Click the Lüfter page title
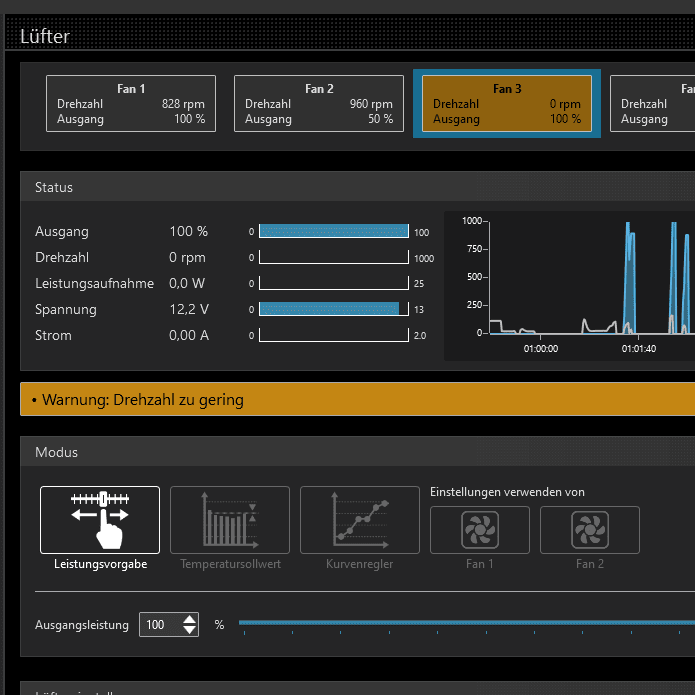The width and height of the screenshot is (695, 695). coord(45,36)
